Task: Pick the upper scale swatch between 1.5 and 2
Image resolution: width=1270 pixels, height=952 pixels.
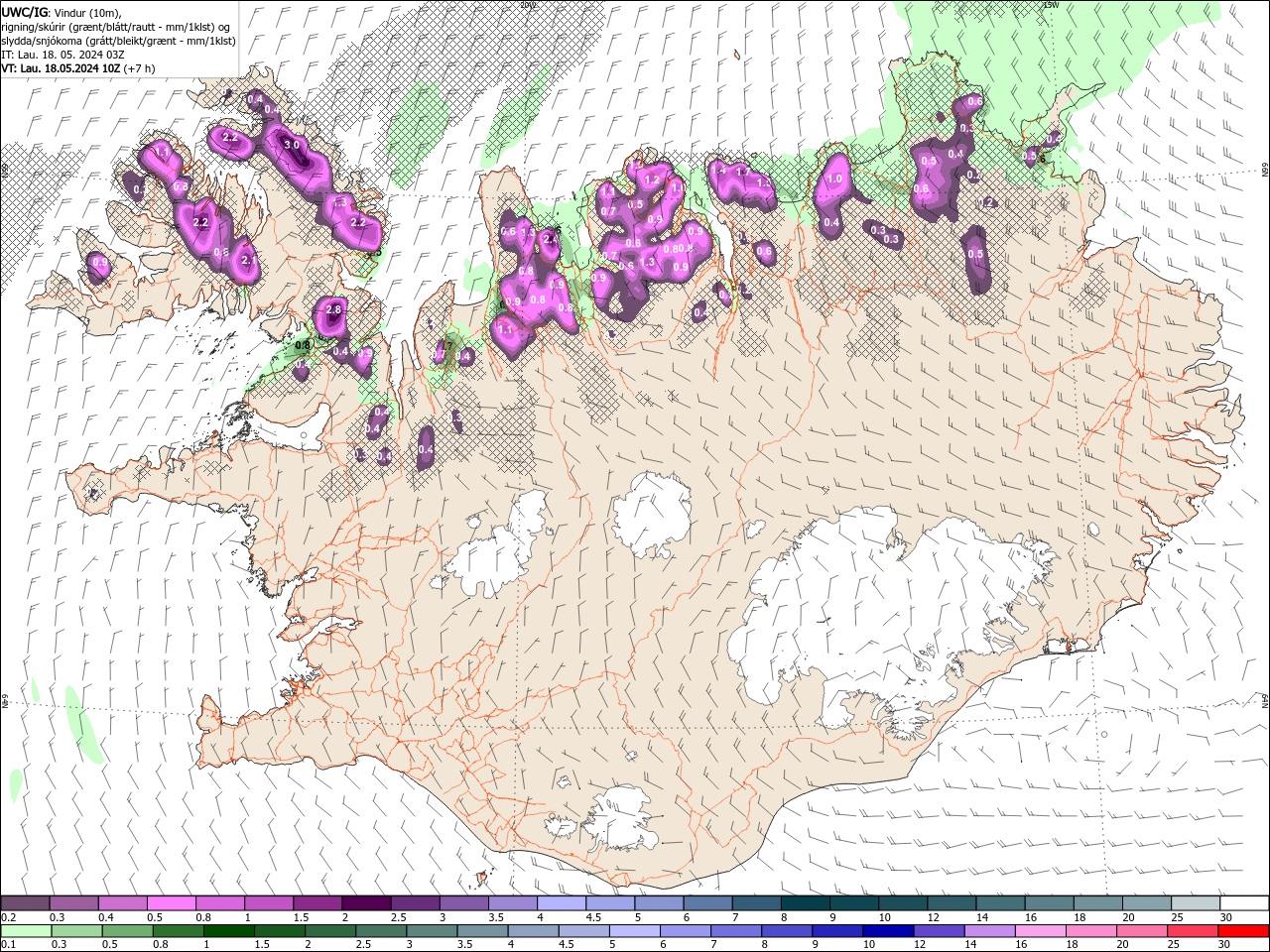Action: click(x=317, y=903)
